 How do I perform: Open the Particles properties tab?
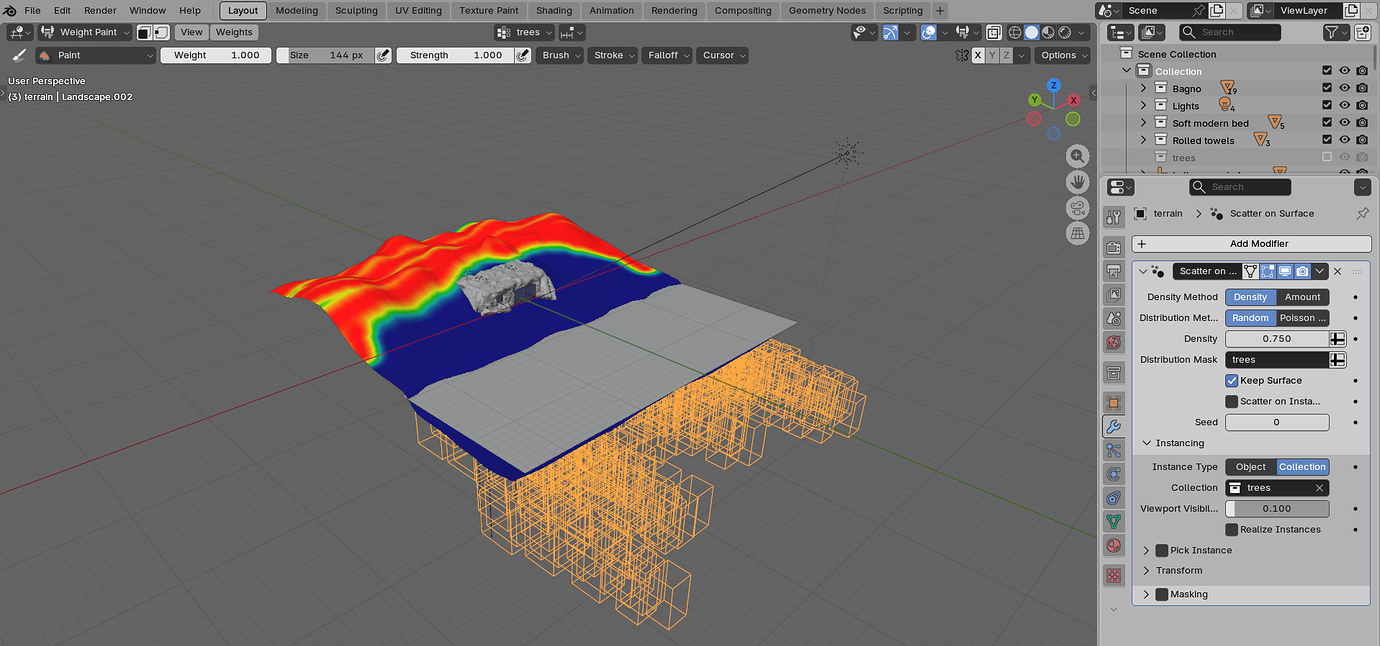1114,450
